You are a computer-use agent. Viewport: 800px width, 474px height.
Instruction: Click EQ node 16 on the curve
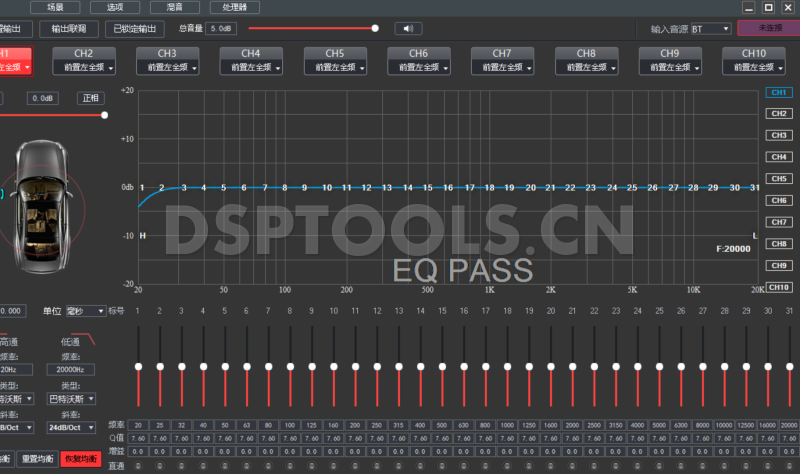click(448, 187)
